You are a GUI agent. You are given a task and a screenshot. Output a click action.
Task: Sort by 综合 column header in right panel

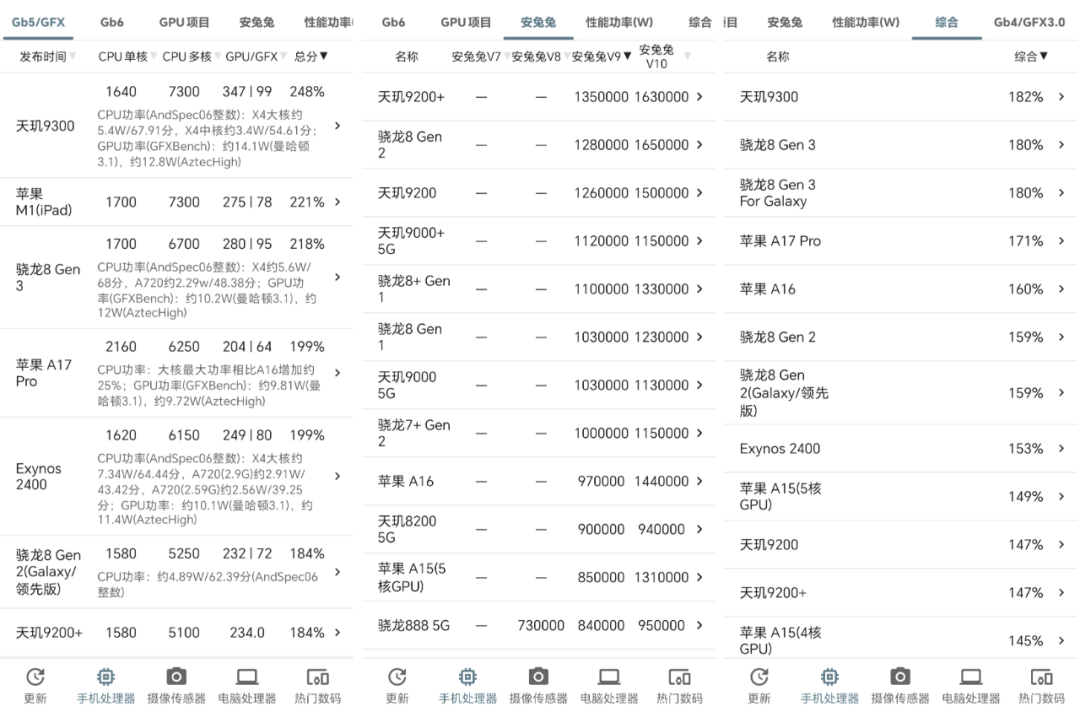coord(1030,56)
